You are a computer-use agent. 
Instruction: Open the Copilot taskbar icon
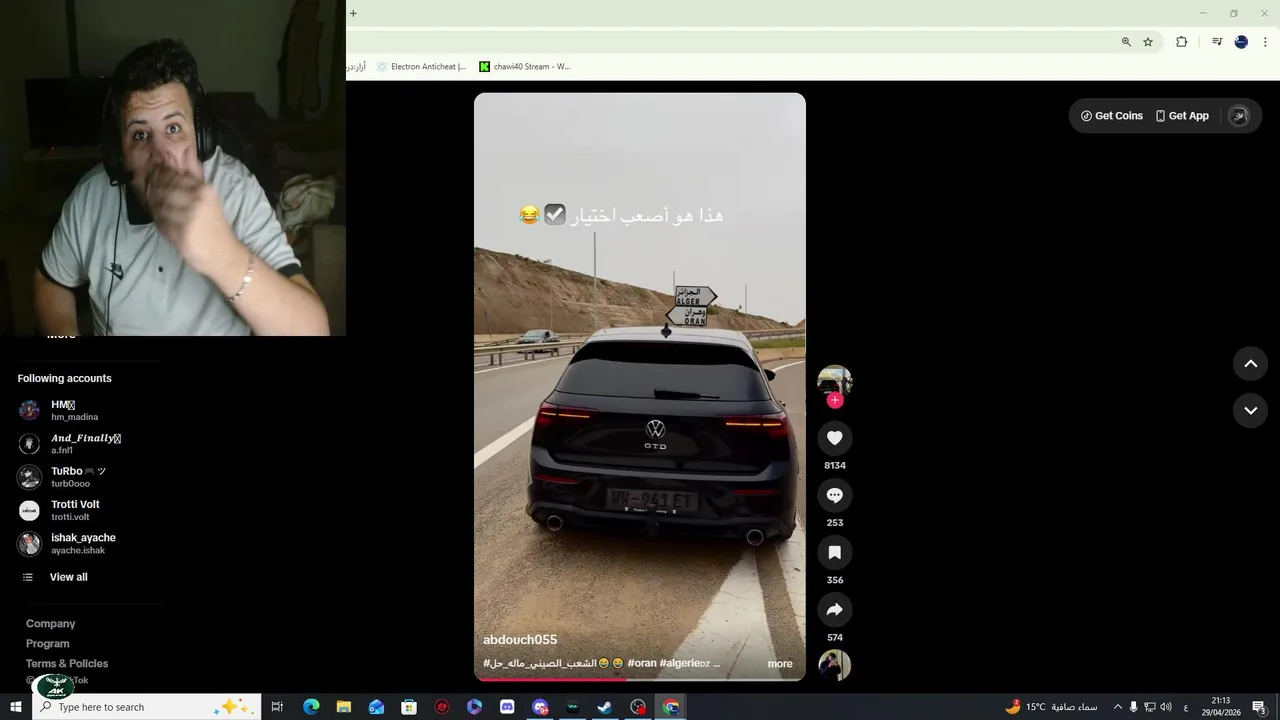tap(474, 707)
